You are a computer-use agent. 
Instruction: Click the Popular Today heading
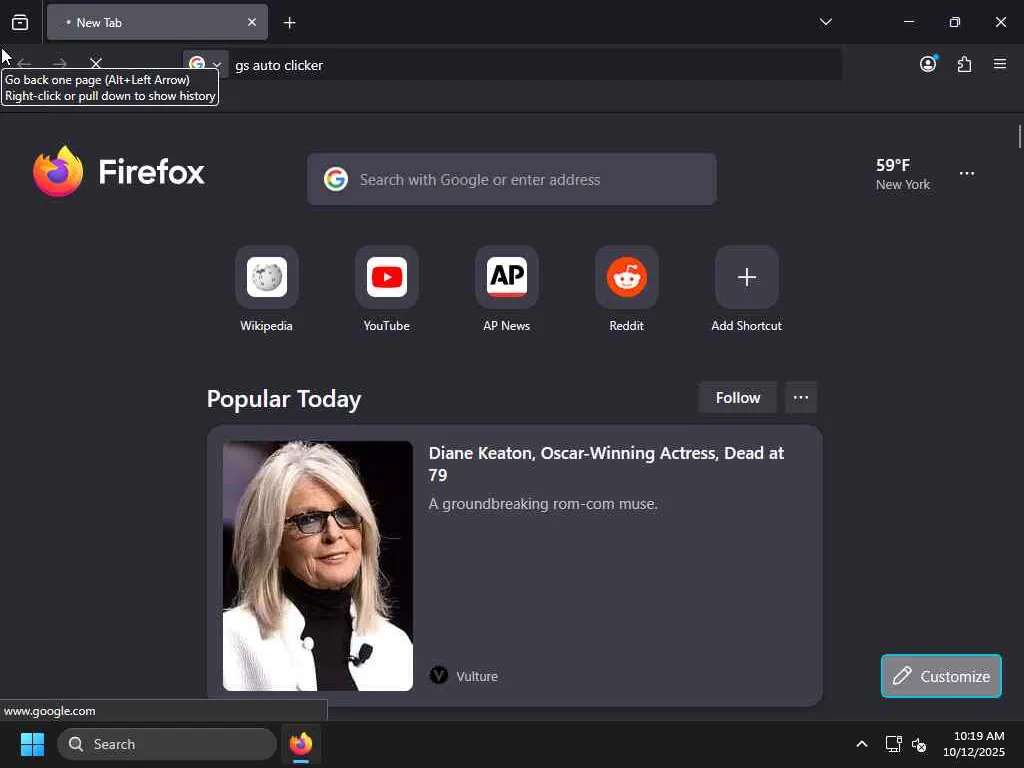click(284, 398)
